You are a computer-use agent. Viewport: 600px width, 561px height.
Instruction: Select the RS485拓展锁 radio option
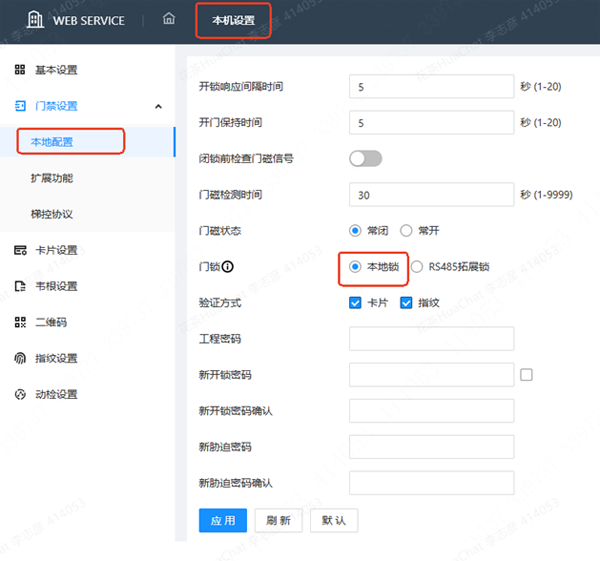417,267
